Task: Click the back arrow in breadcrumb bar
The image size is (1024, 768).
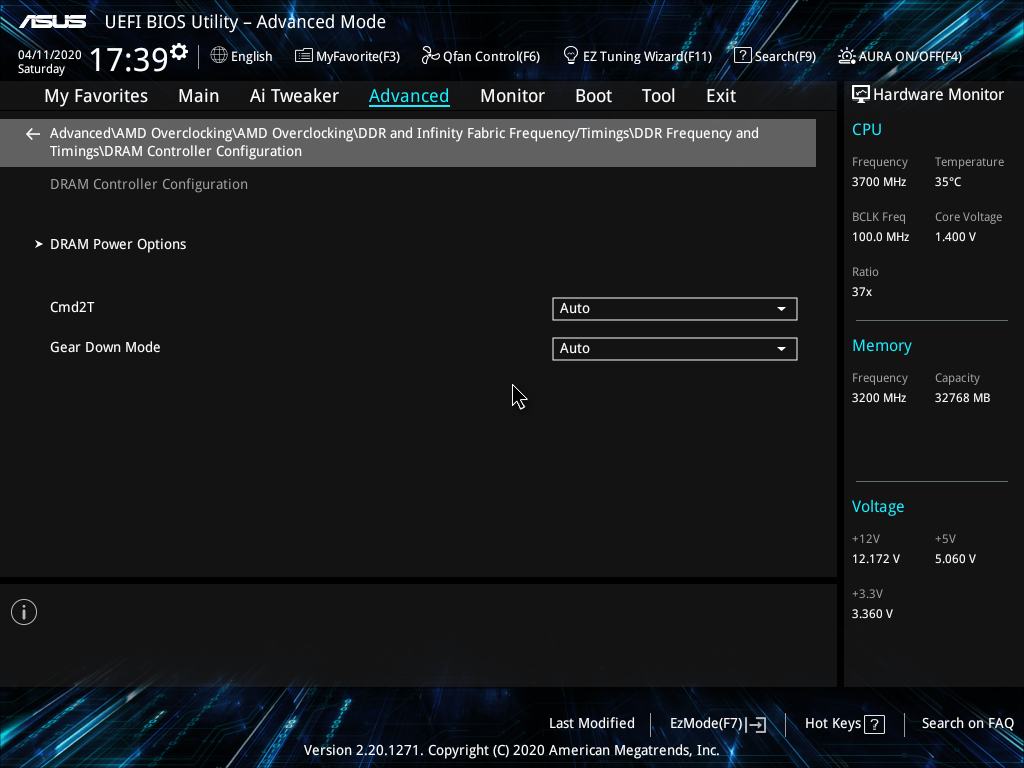Action: [33, 135]
